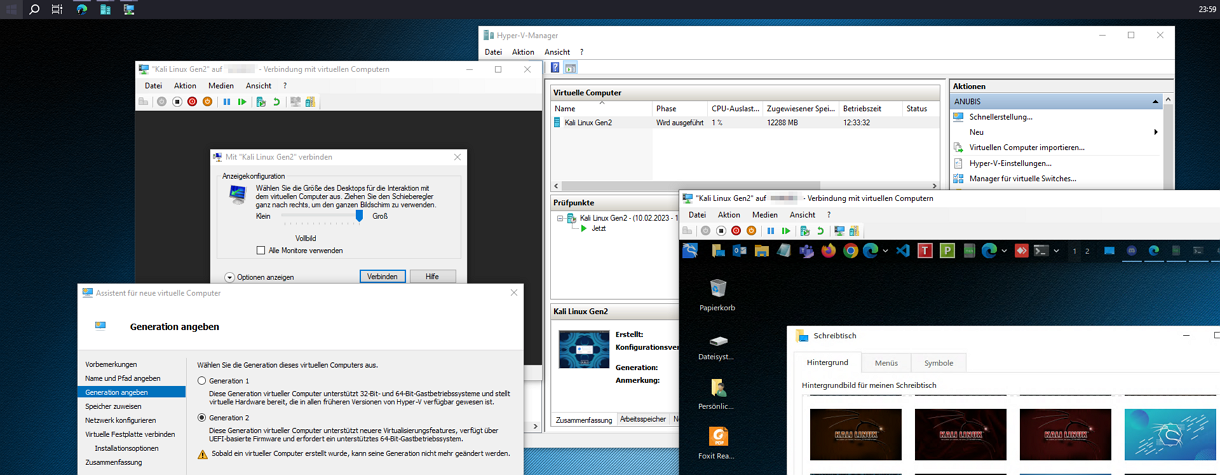
Task: Click the Name column header in the Virtuelle Computer list
Action: [x=602, y=108]
